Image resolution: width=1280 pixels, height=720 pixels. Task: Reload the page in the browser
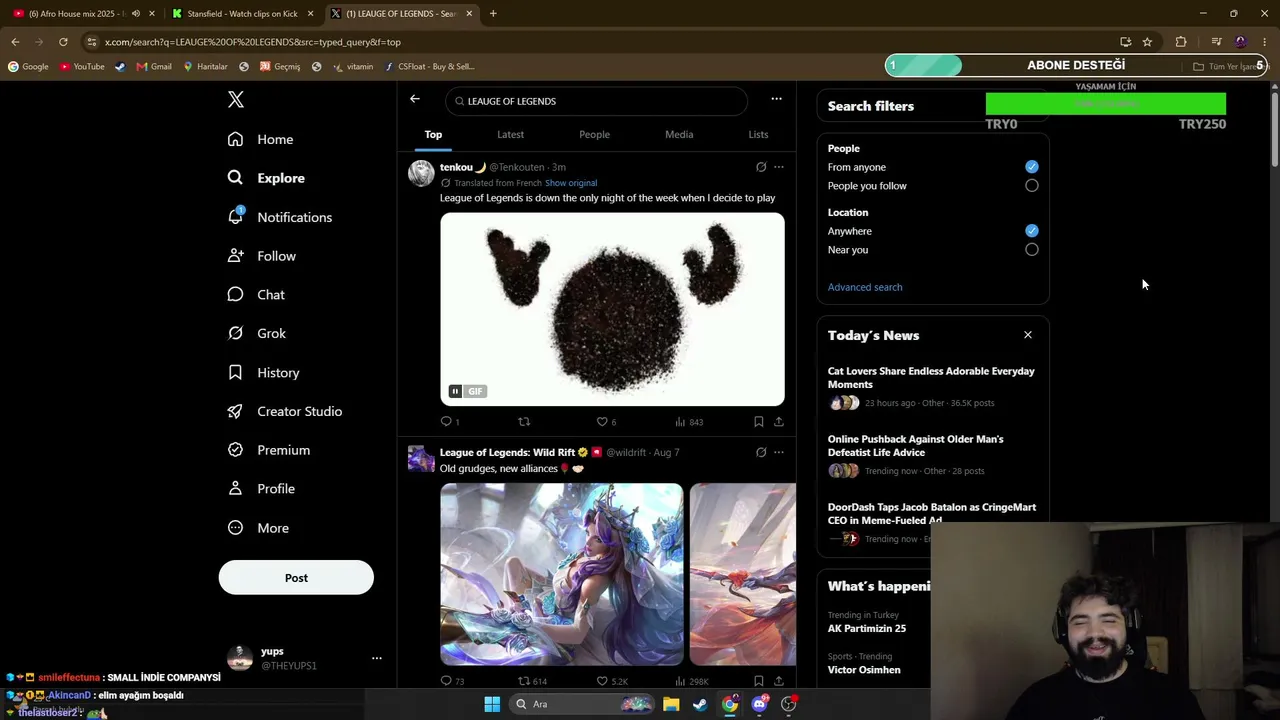pyautogui.click(x=63, y=42)
